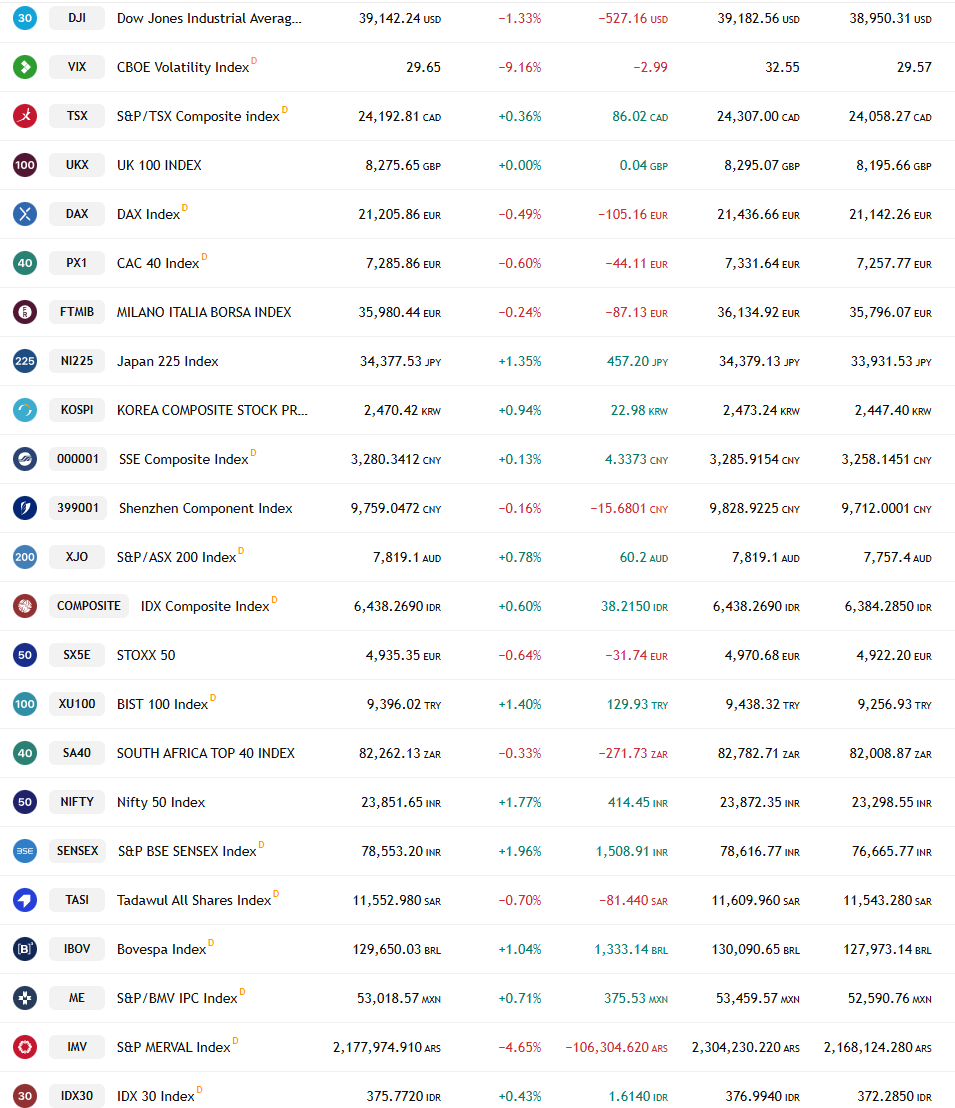Open S&P/TSX Composite index link

coord(199,116)
